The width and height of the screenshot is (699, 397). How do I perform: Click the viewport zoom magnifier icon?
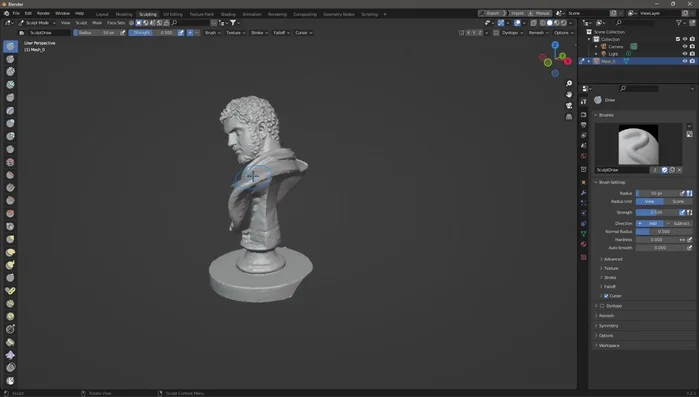point(569,84)
